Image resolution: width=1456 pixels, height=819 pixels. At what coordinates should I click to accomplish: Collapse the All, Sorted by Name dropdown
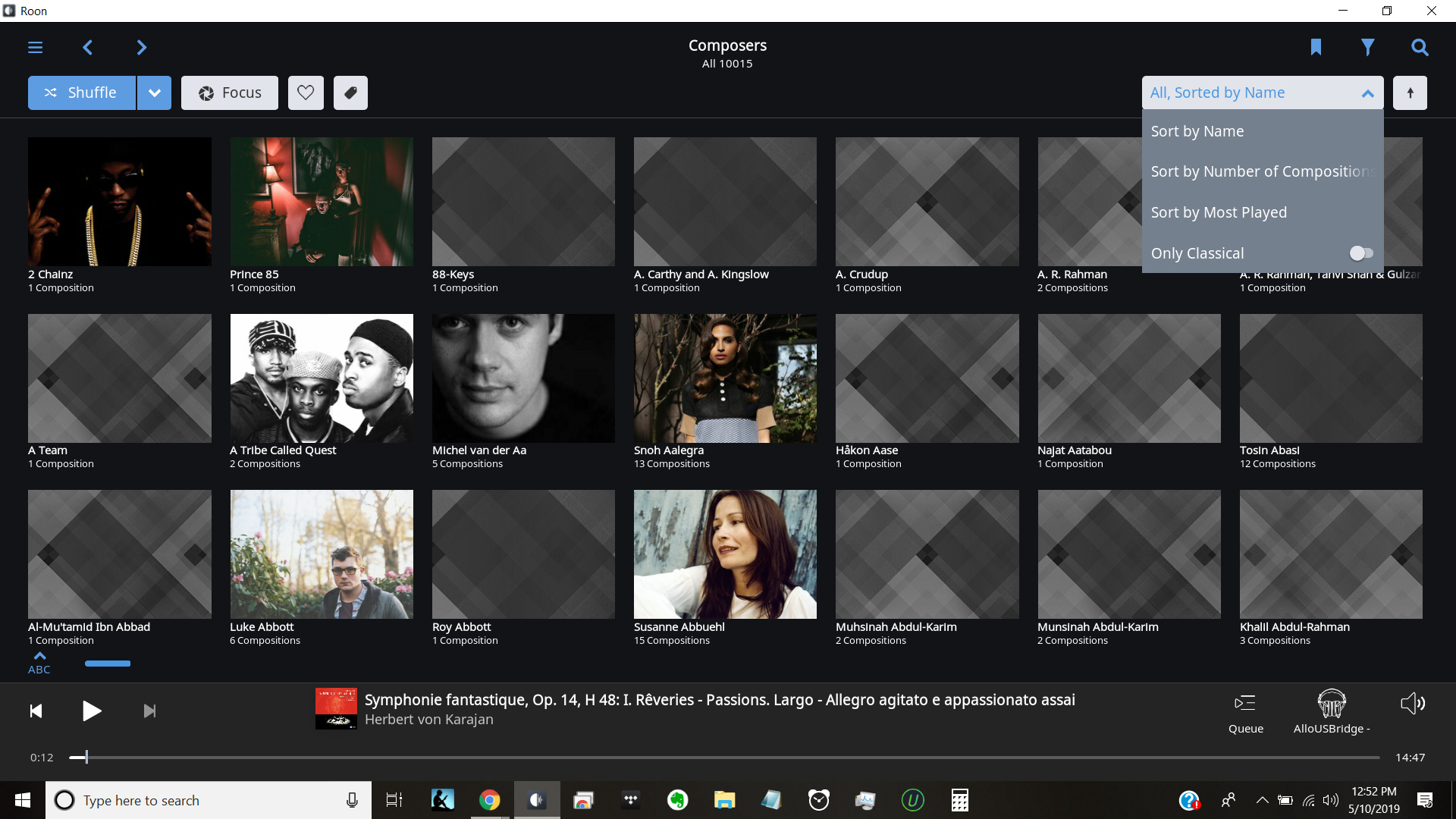[x=1262, y=93]
